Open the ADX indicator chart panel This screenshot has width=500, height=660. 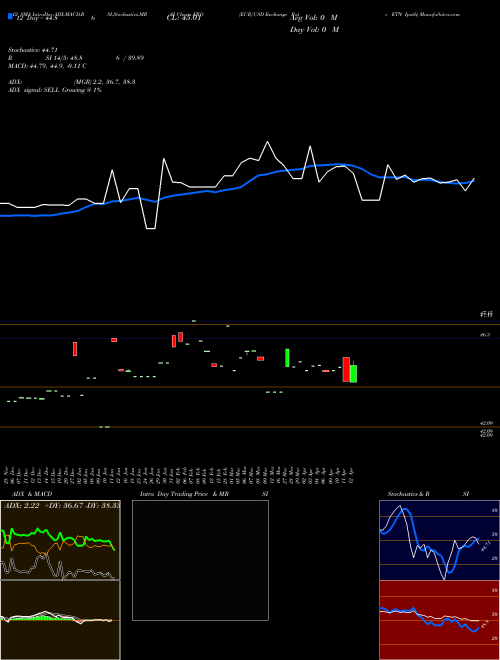coord(60,540)
